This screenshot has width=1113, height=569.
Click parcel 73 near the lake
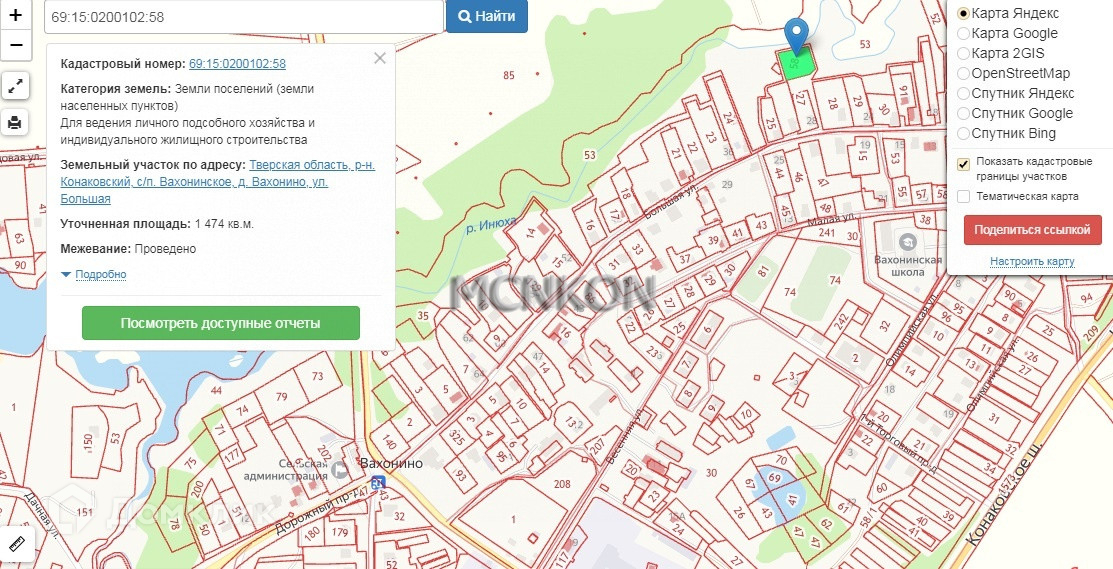point(317,376)
